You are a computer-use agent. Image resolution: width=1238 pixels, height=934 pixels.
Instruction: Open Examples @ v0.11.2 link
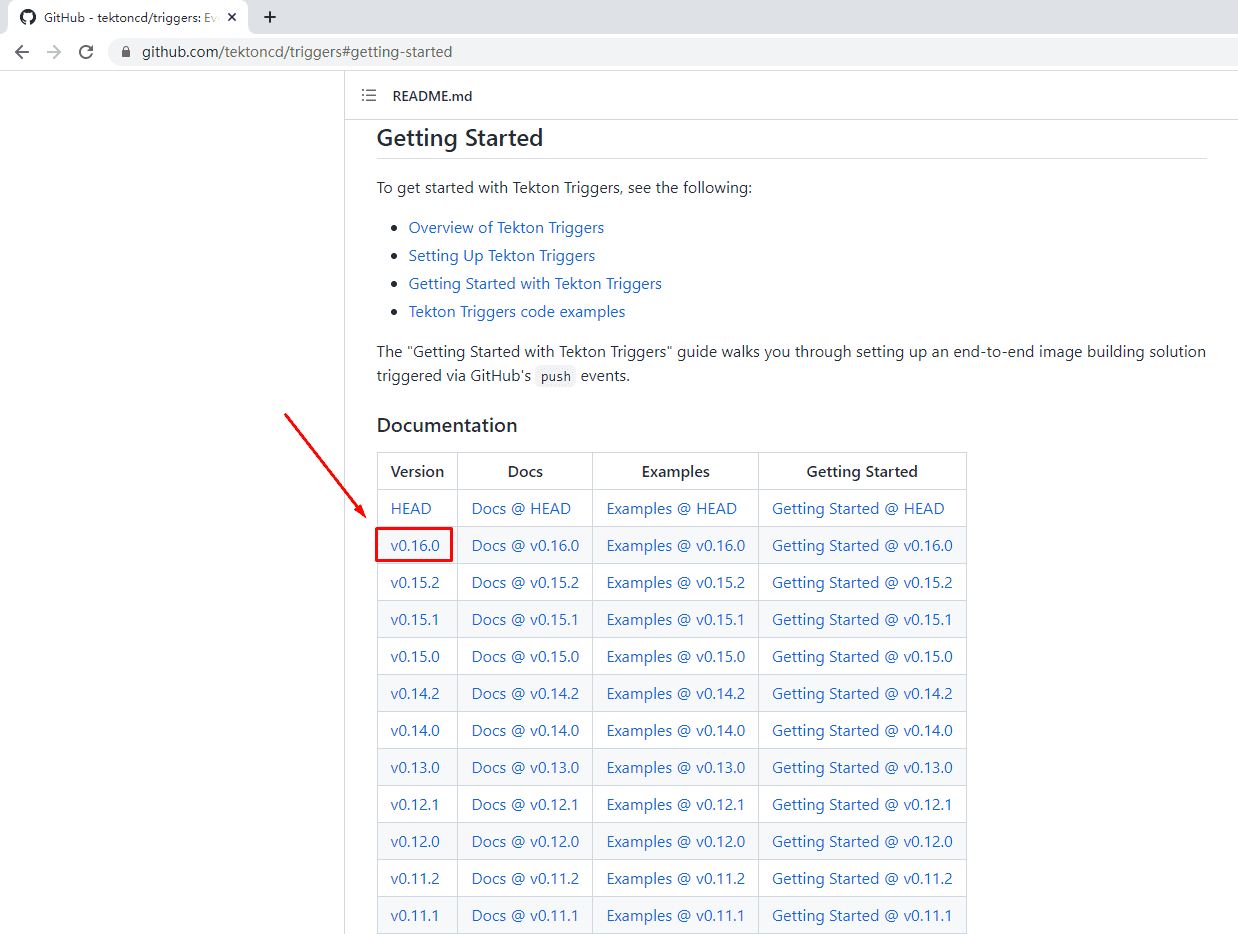coord(676,879)
